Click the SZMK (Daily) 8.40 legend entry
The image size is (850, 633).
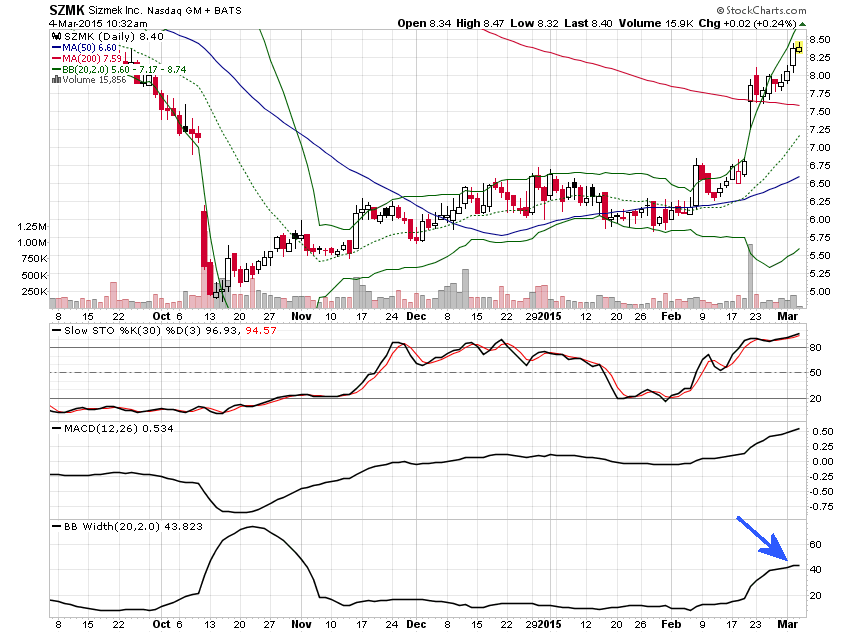click(113, 36)
